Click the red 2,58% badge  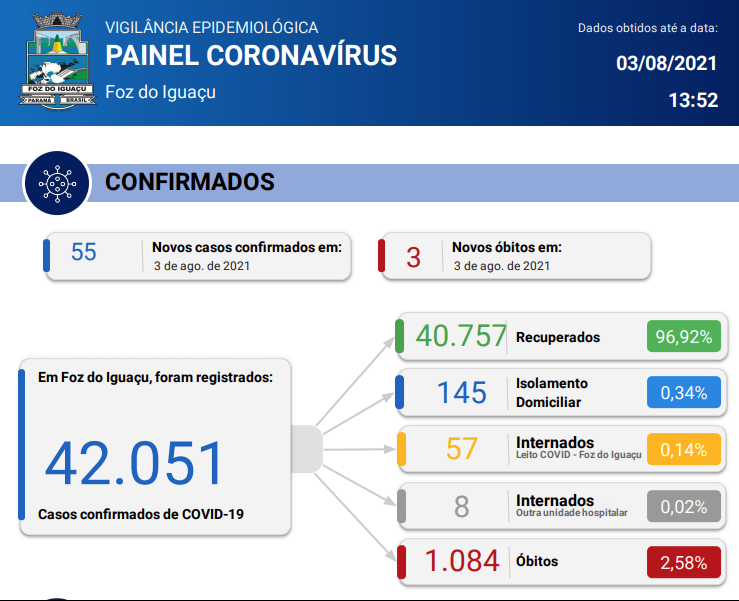(684, 562)
